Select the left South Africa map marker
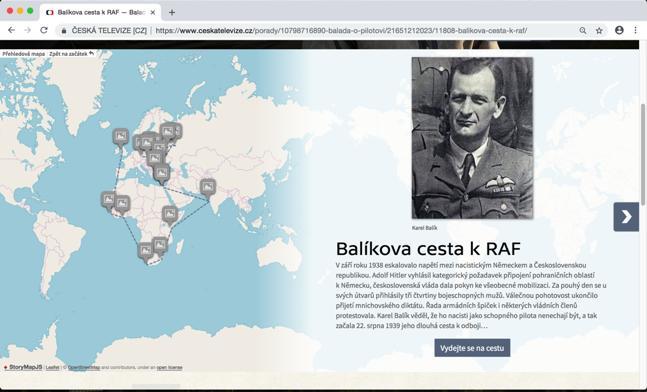The image size is (647, 392). (x=145, y=252)
